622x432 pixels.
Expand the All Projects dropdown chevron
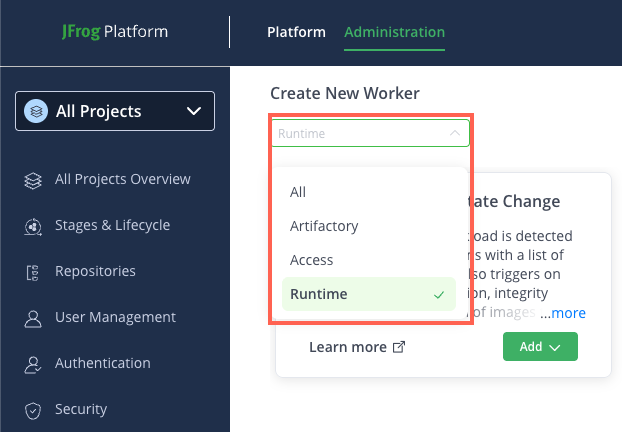[194, 111]
